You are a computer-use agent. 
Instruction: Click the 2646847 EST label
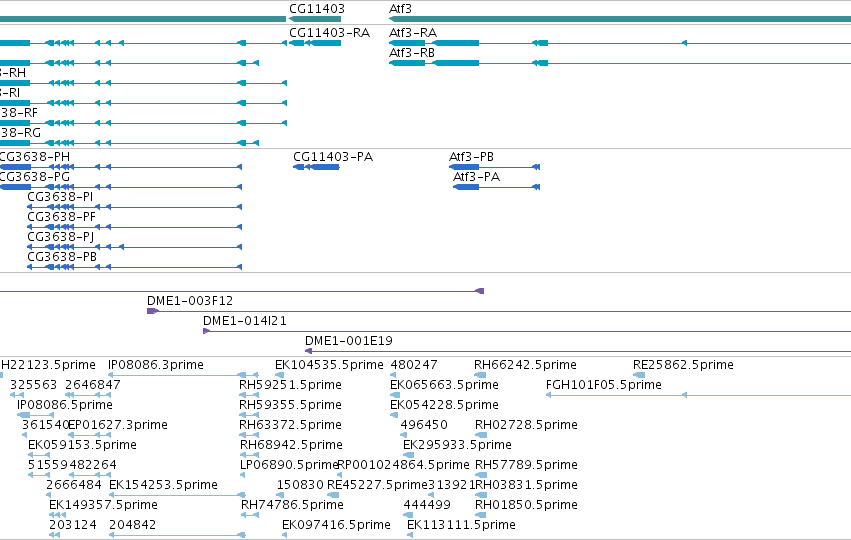(x=93, y=385)
